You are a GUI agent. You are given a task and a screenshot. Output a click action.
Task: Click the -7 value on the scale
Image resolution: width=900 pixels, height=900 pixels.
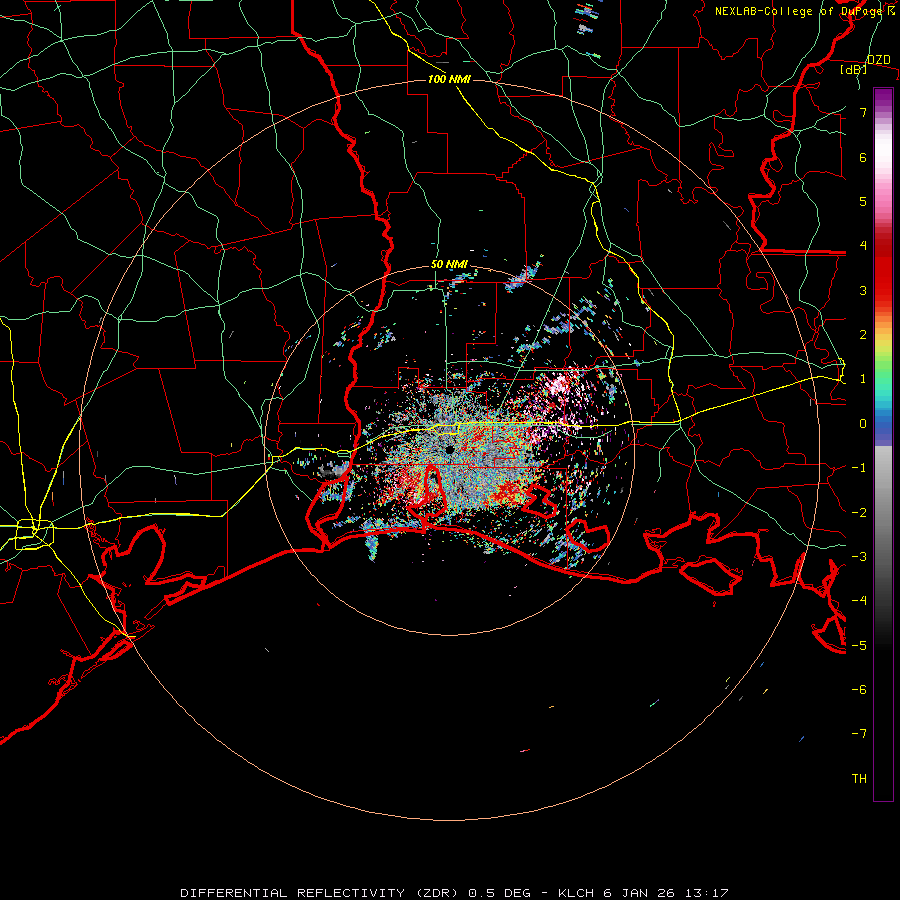[x=859, y=734]
